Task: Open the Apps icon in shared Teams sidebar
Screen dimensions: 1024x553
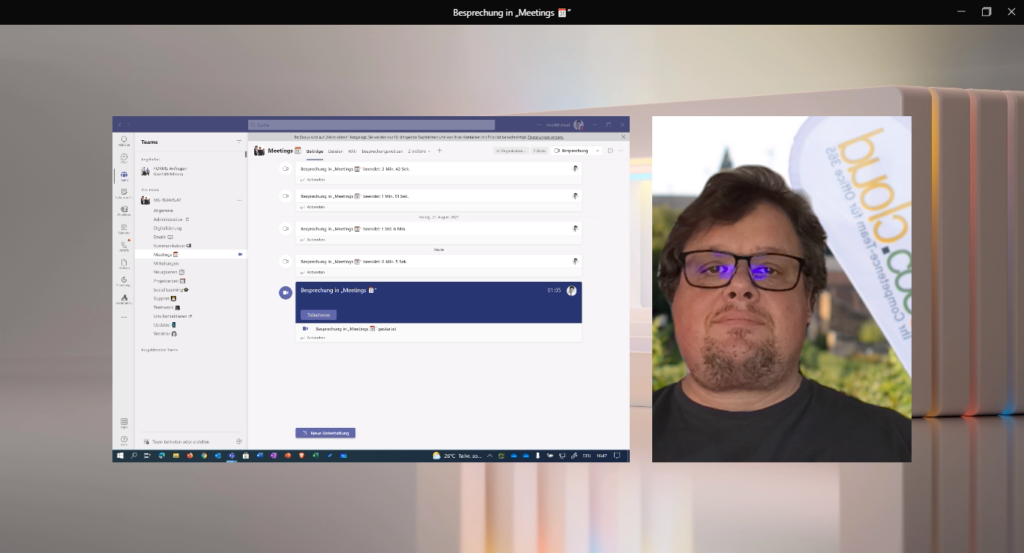Action: (x=123, y=423)
